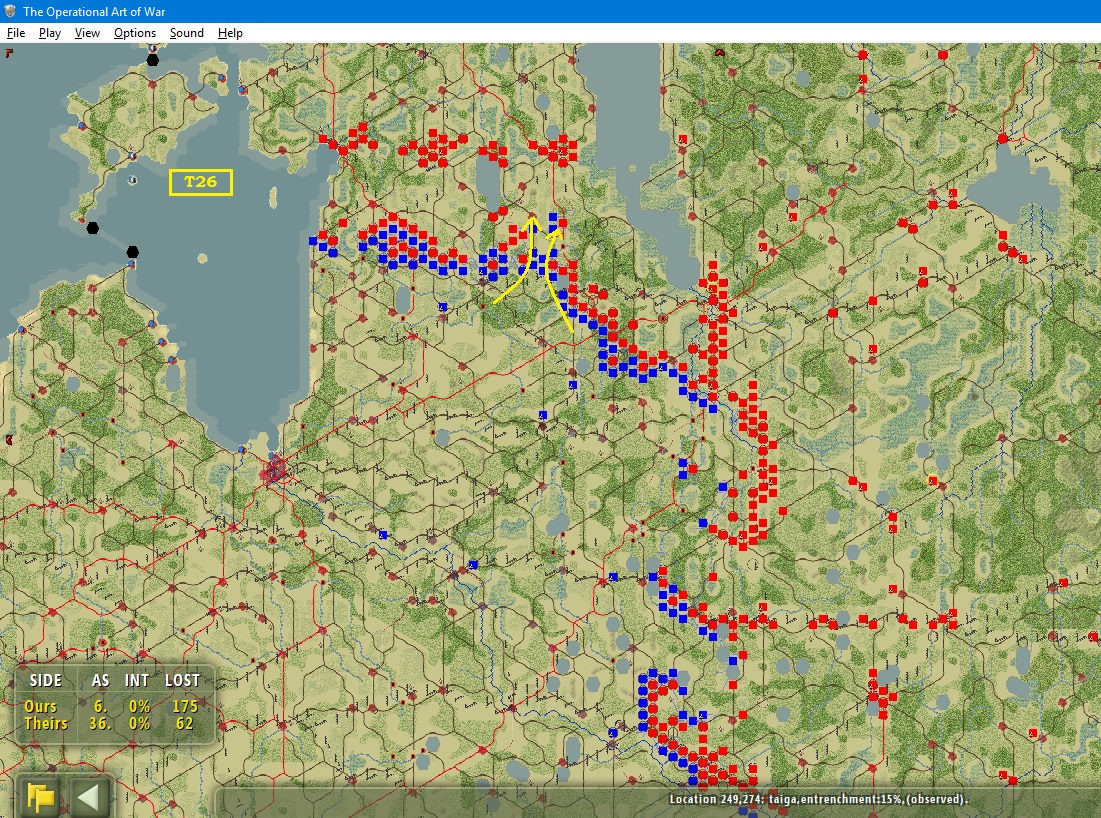1101x818 pixels.
Task: Click the "INT" column header
Action: [137, 680]
